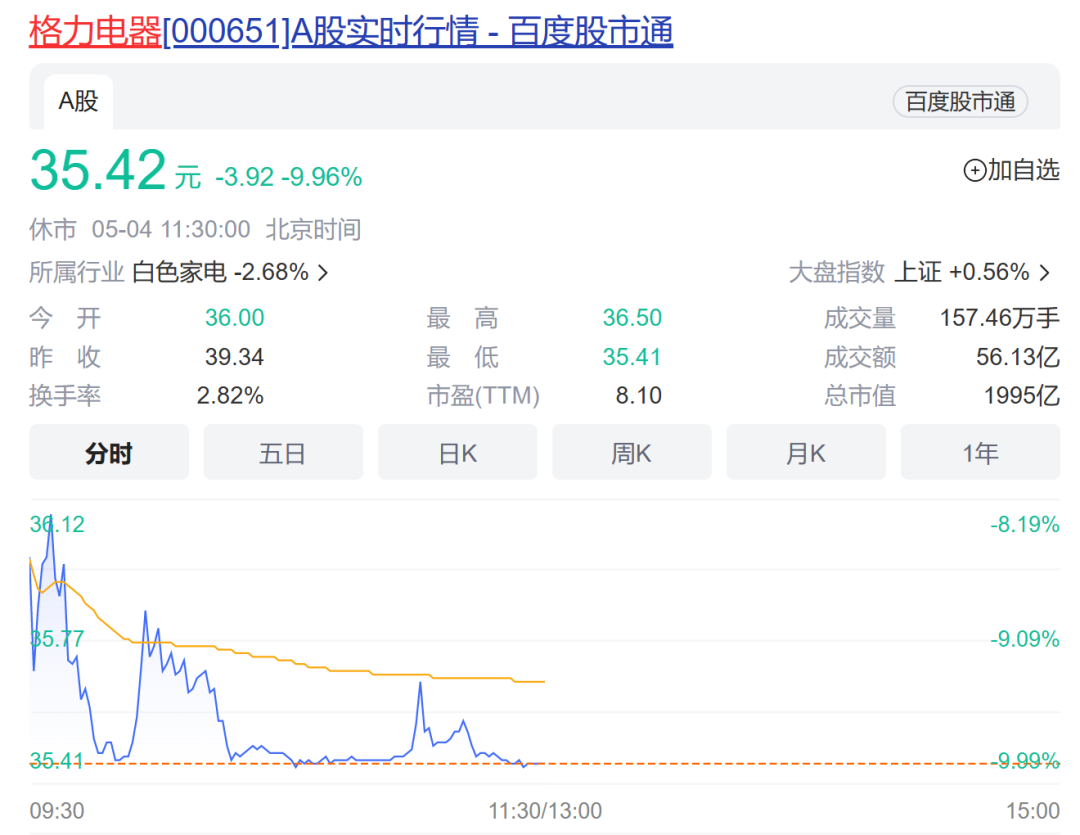The width and height of the screenshot is (1080, 835).
Task: Click the time axis label 11:30/13:00
Action: click(x=546, y=811)
